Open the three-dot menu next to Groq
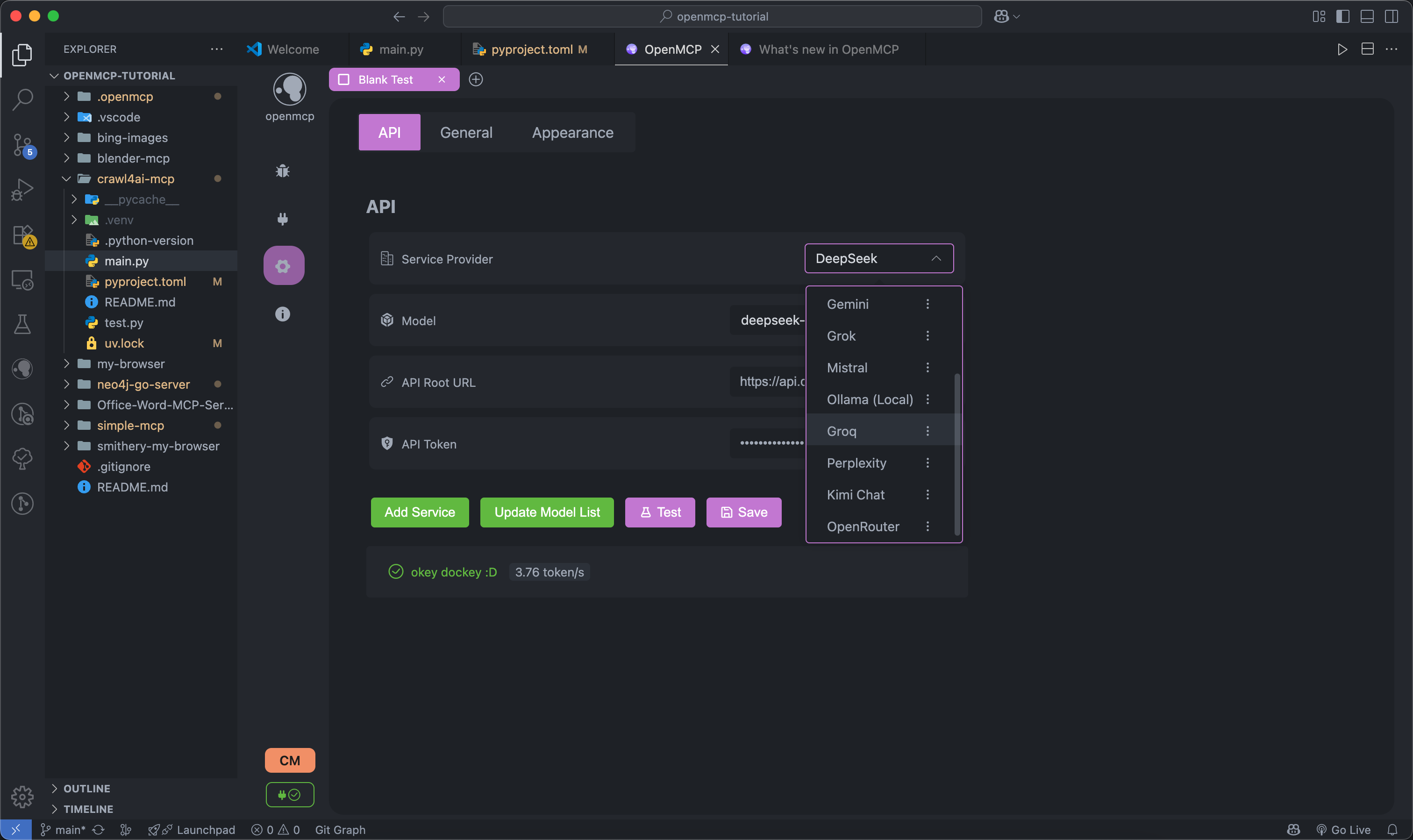Viewport: 1413px width, 840px height. tap(927, 431)
